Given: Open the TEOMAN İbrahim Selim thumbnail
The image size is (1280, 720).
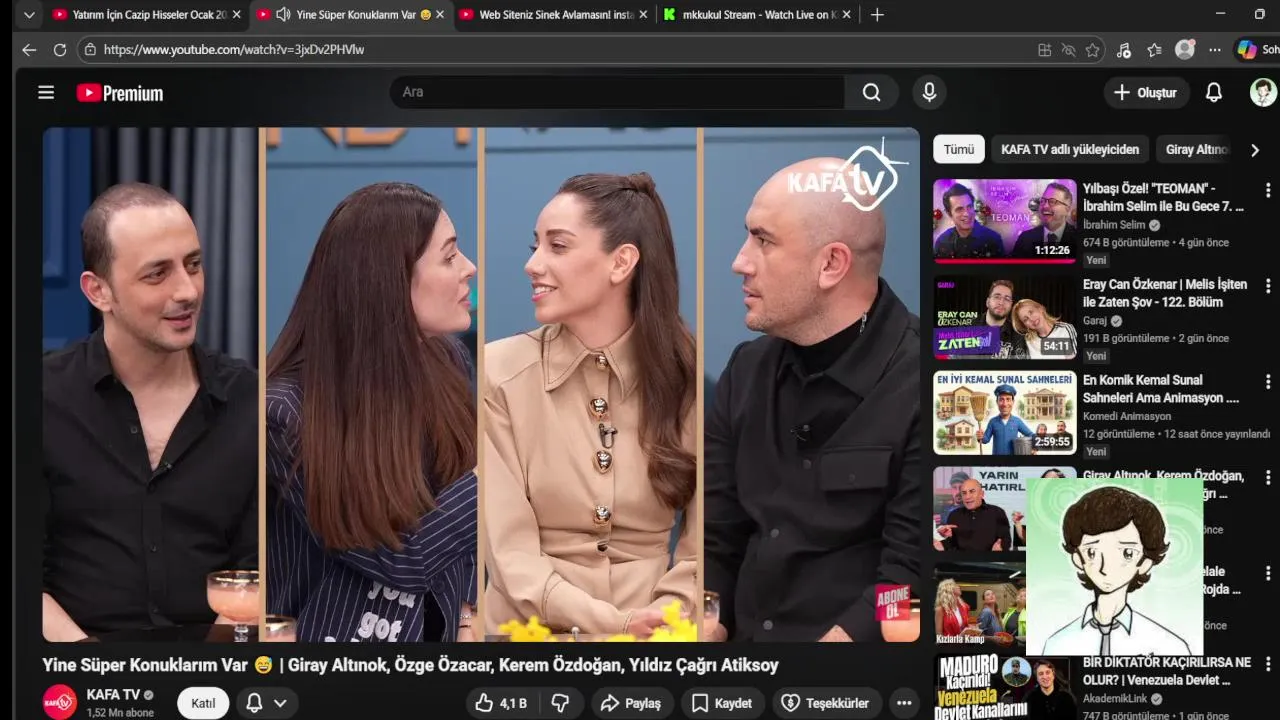Looking at the screenshot, I should (1005, 220).
